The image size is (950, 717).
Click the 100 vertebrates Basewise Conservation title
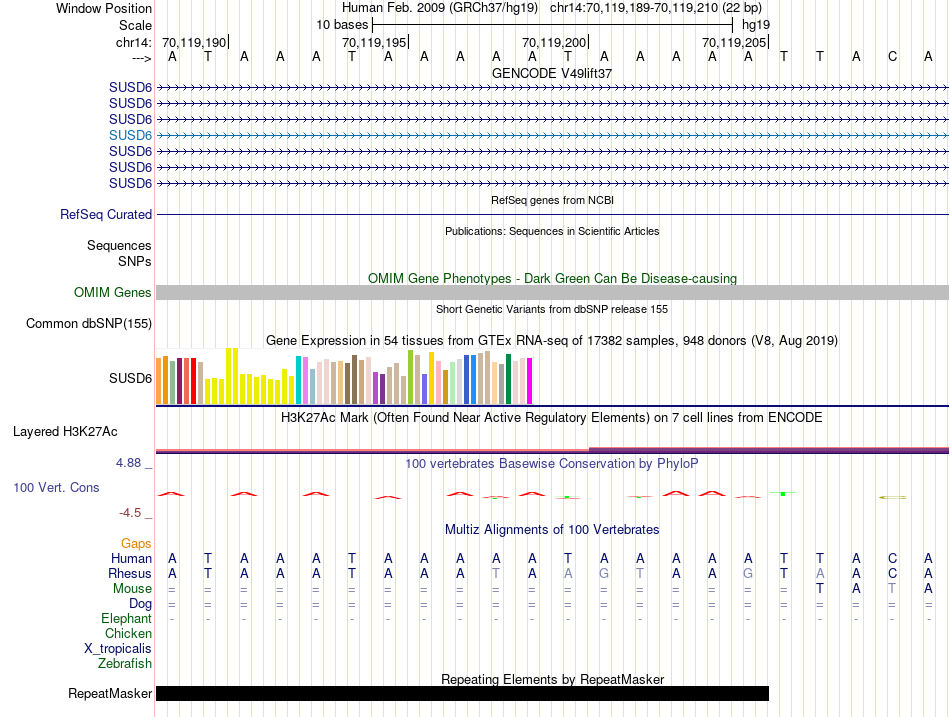click(x=552, y=463)
